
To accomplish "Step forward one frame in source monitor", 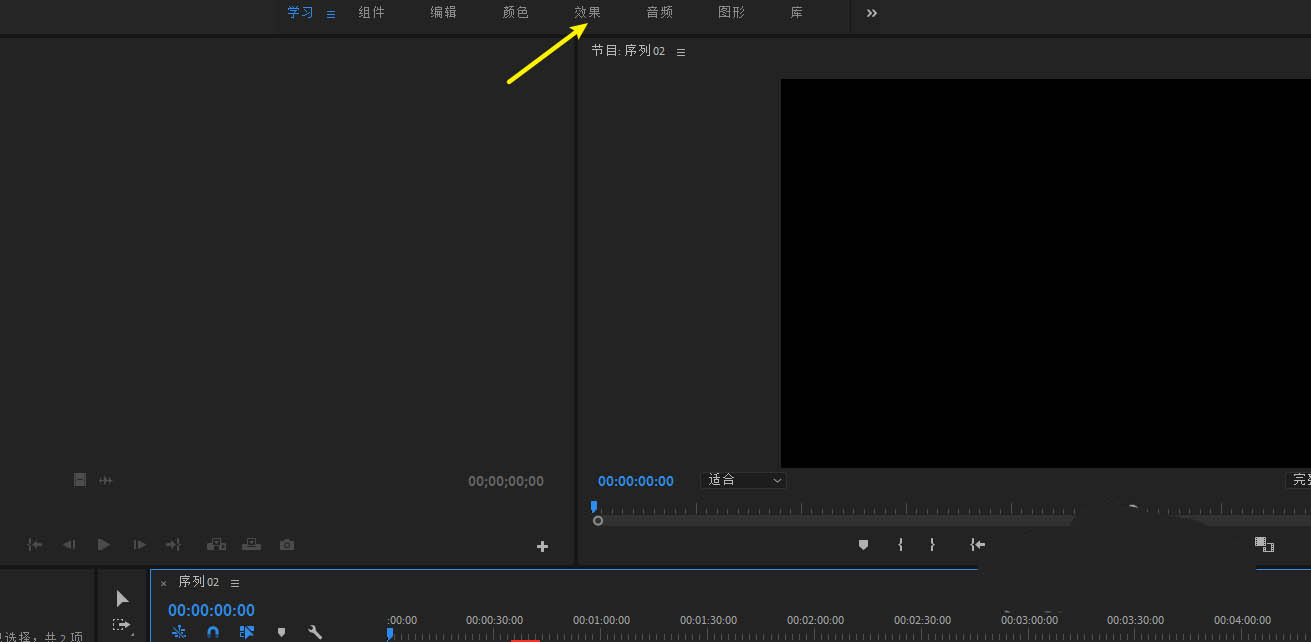I will tap(139, 545).
